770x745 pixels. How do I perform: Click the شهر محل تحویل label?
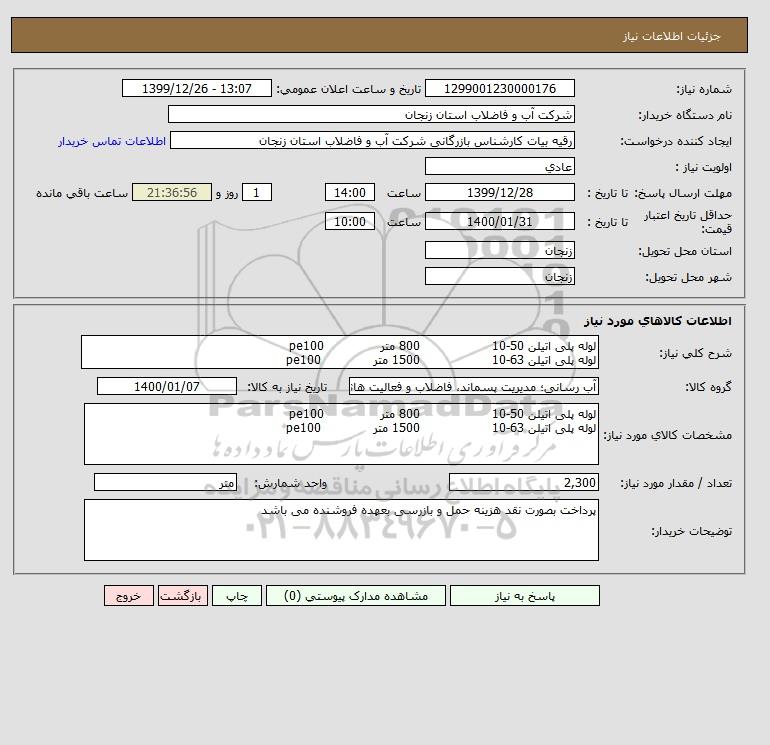tap(688, 277)
